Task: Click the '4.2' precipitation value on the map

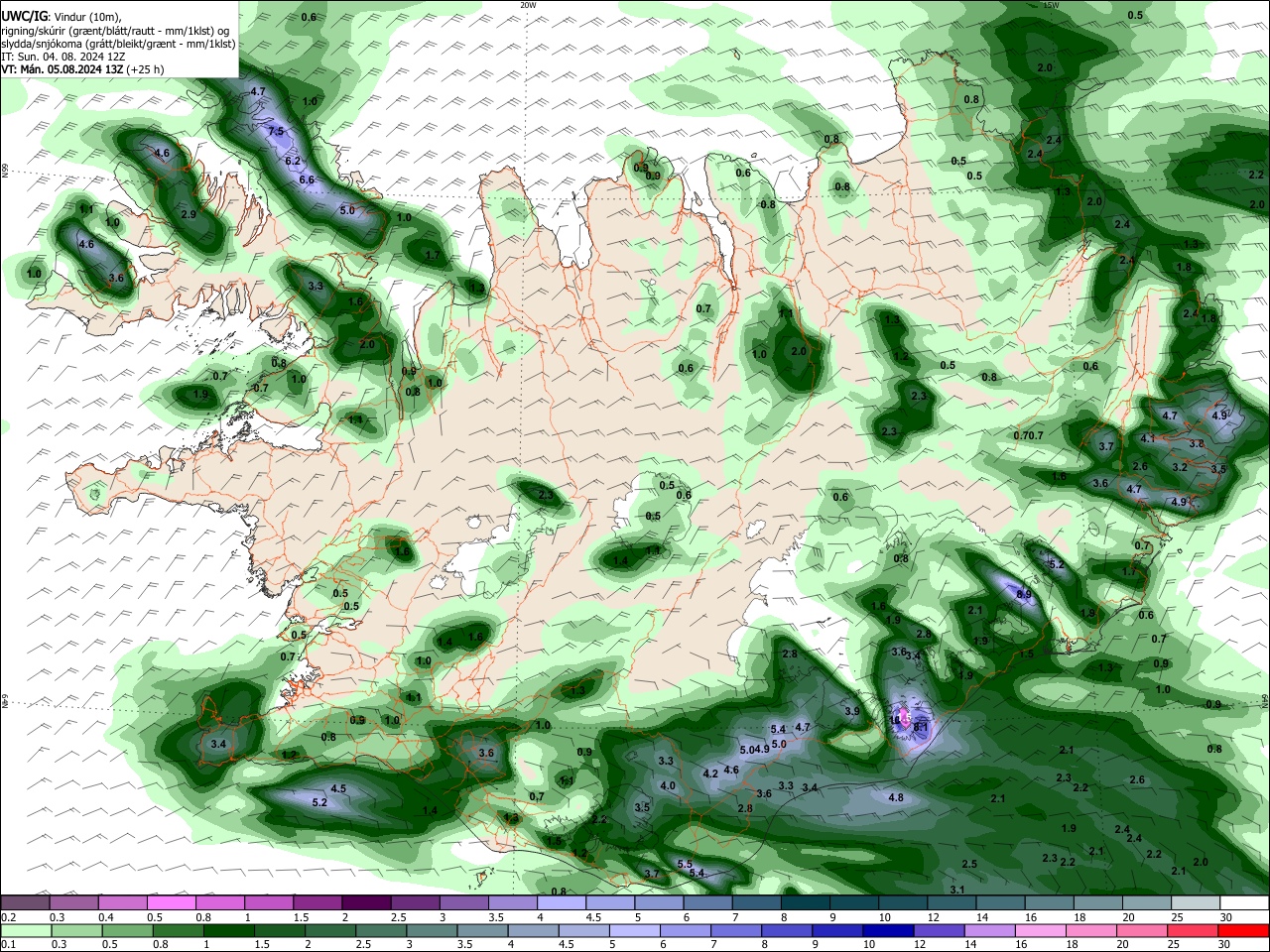Action: 710,773
